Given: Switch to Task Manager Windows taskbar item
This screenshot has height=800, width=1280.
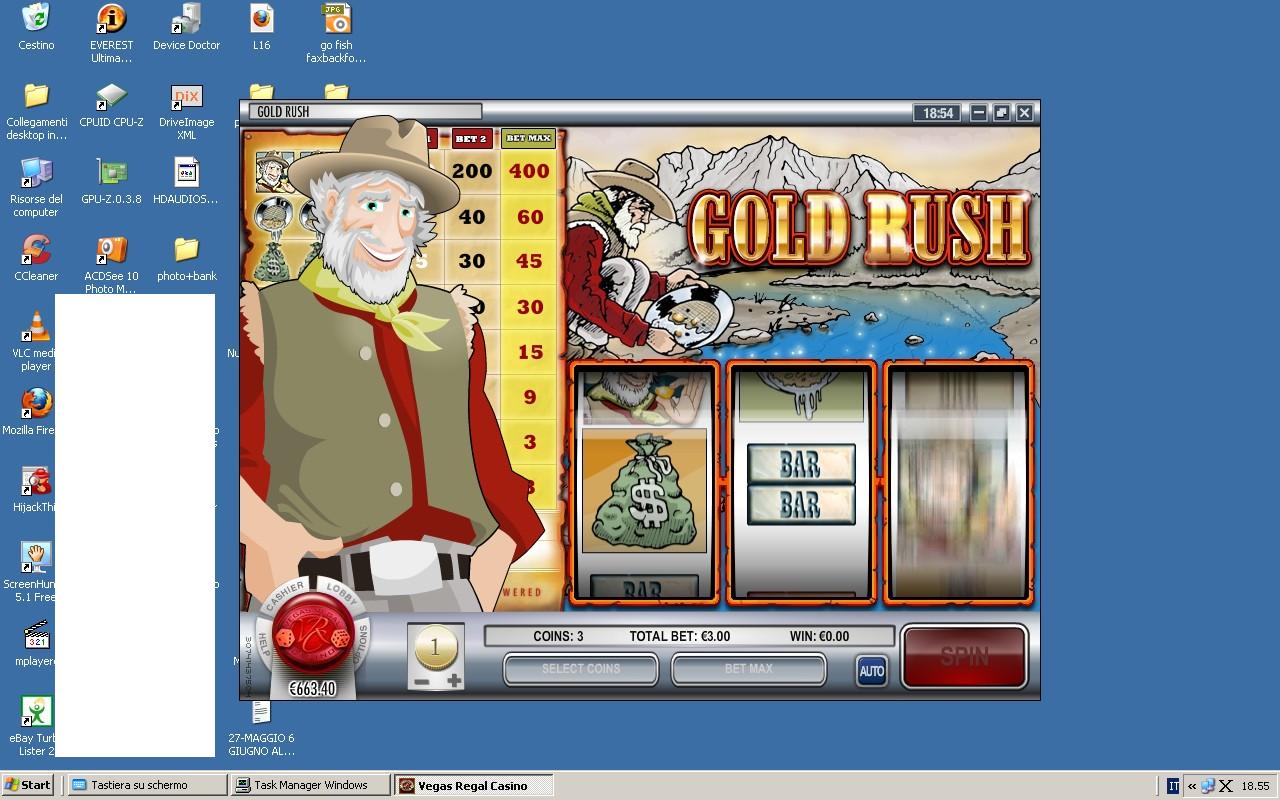Looking at the screenshot, I should pos(310,785).
